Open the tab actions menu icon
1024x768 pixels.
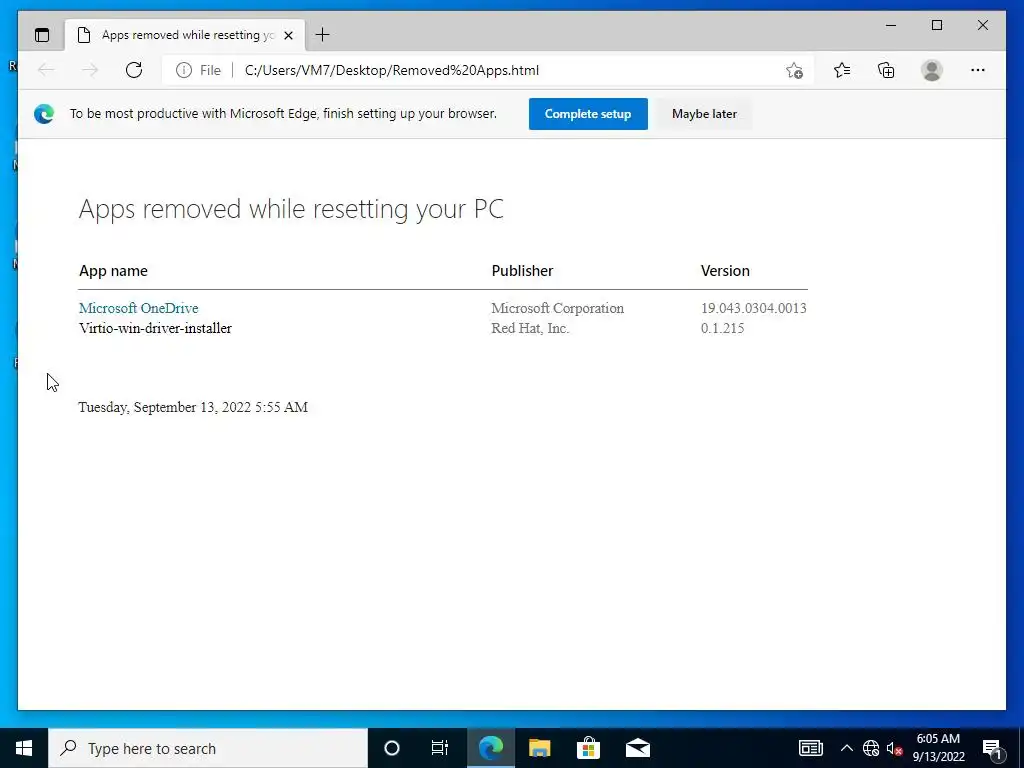[x=42, y=35]
